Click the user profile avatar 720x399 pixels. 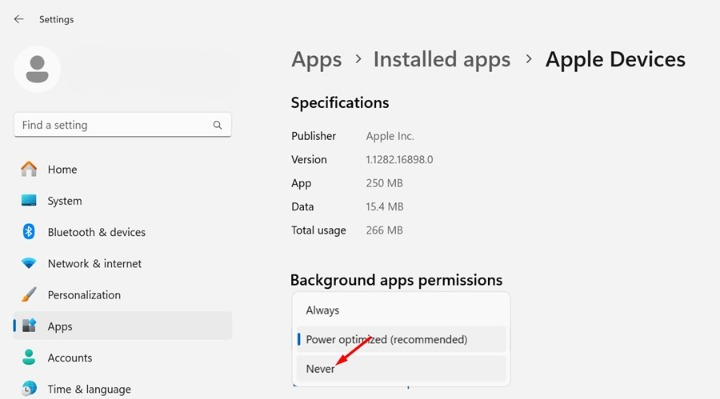pos(37,69)
